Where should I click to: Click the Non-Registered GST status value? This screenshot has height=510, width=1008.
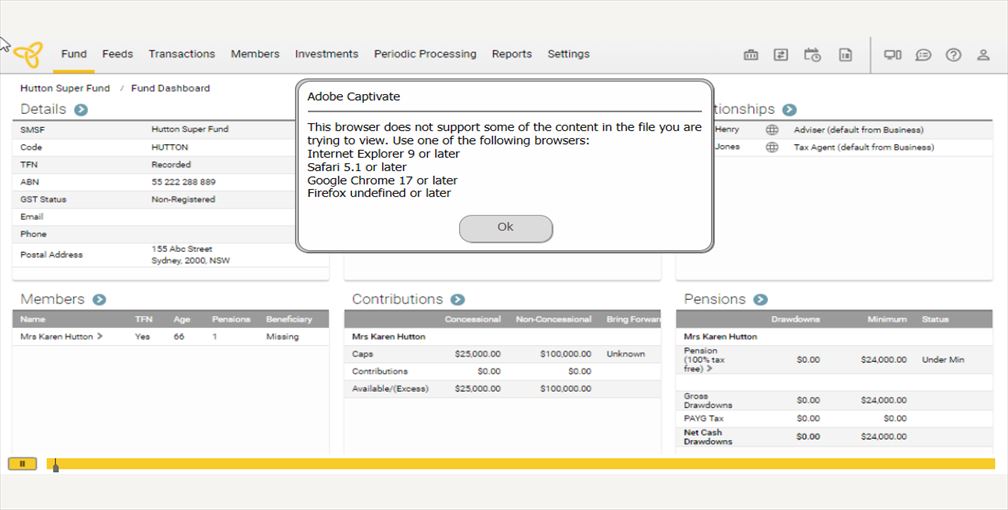pyautogui.click(x=183, y=199)
